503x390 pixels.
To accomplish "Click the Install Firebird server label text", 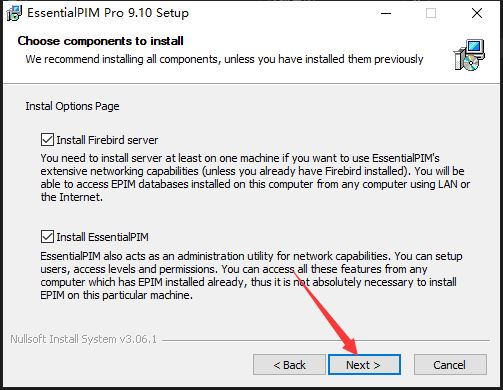I will (x=107, y=140).
